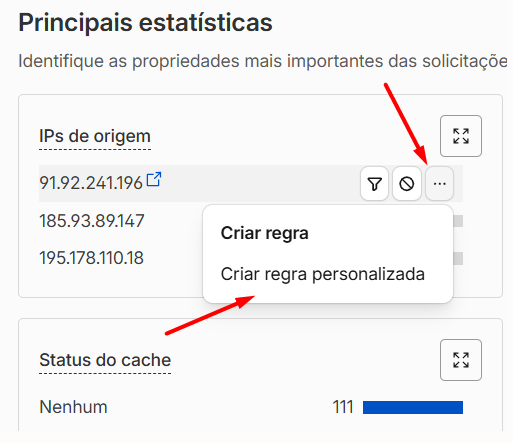The image size is (513, 443).
Task: Select the 185.93.89.147 IP address
Action: (92, 221)
